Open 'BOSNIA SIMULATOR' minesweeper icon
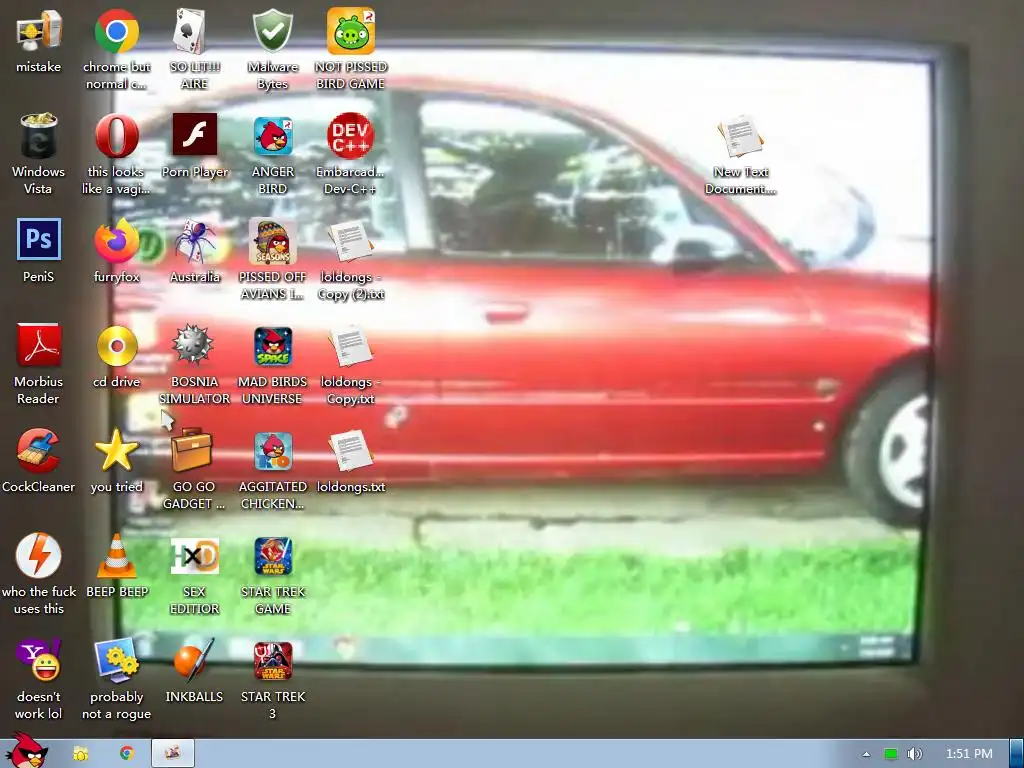 193,345
